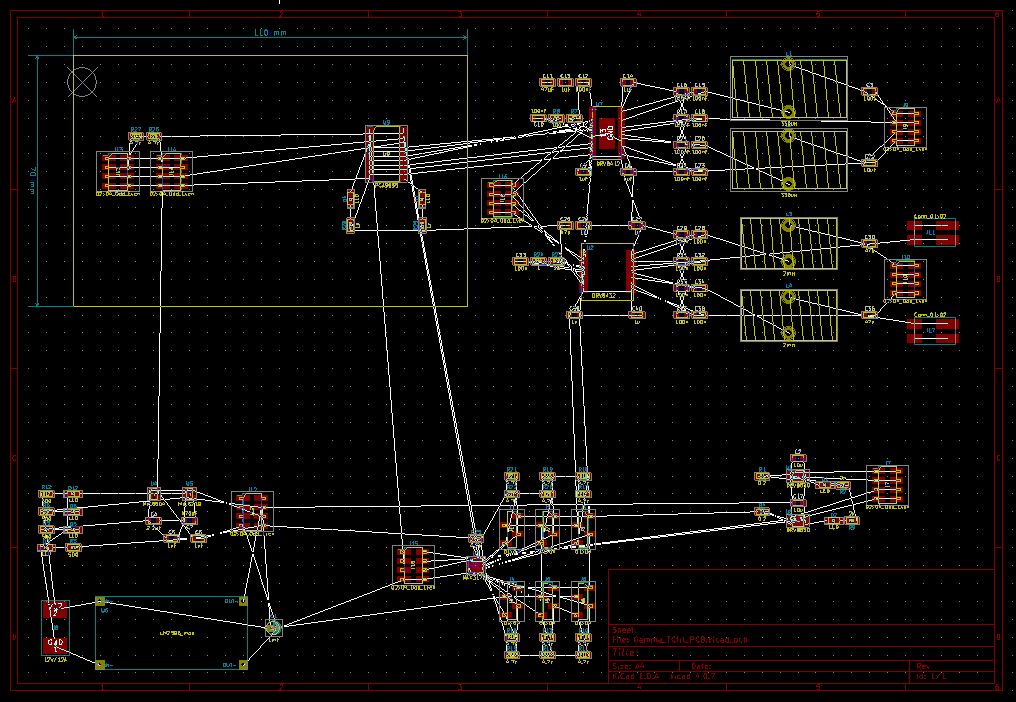Select the round electrolytic capacitor footprint
Image resolution: width=1016 pixels, height=702 pixels.
273,627
